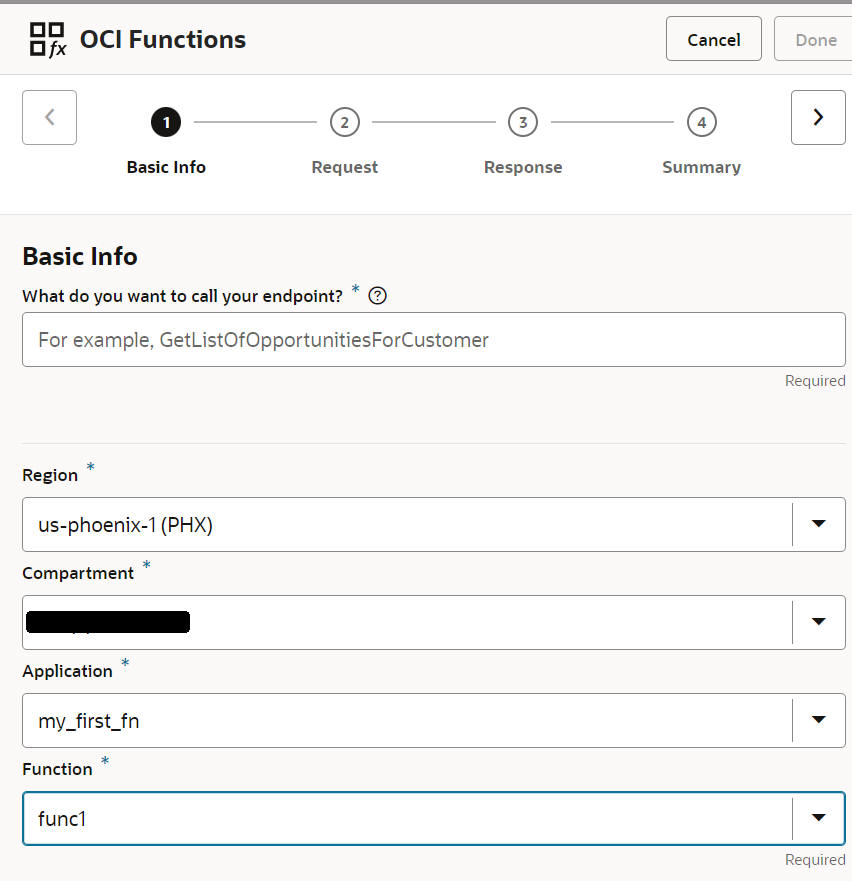Click step 3 circle in the wizard
This screenshot has width=852, height=881.
(x=523, y=122)
